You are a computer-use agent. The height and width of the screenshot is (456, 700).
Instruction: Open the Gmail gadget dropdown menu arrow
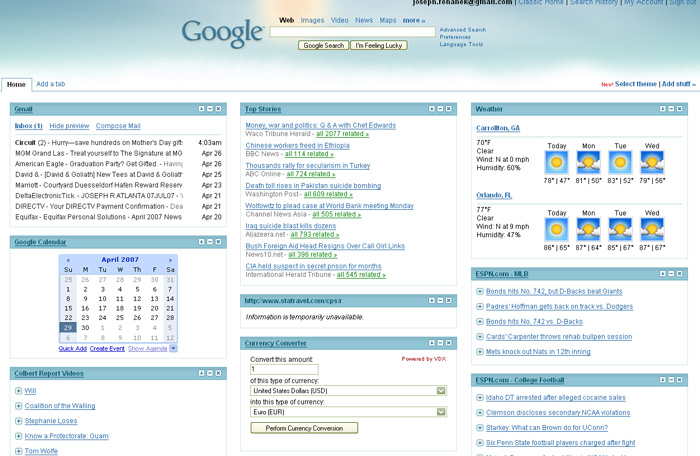coord(201,109)
